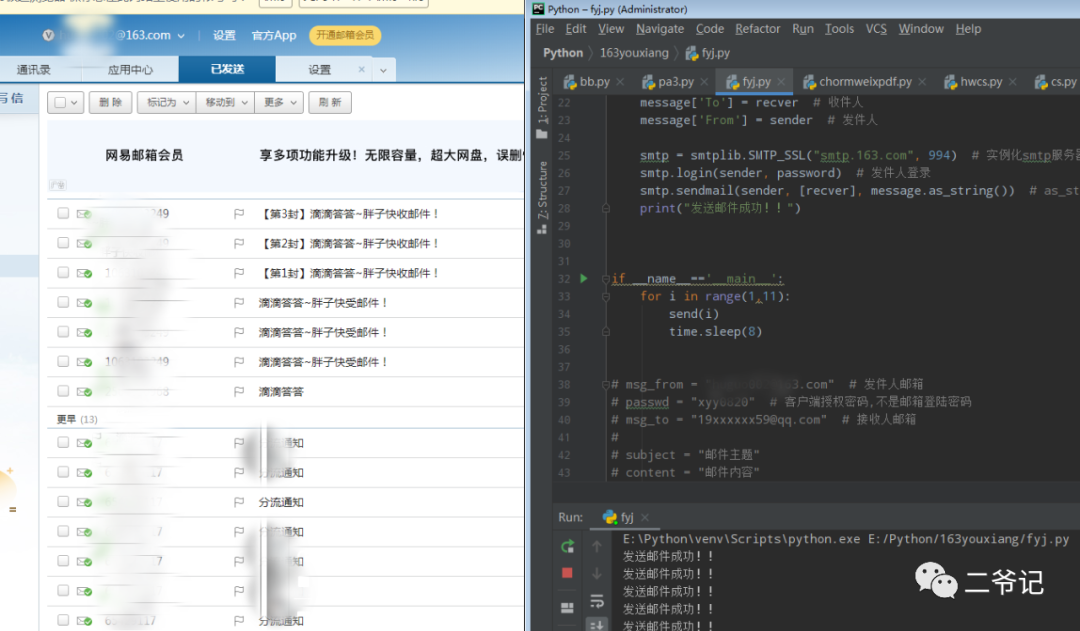Tick the checkbox for the 【第3封】 email

[64, 213]
